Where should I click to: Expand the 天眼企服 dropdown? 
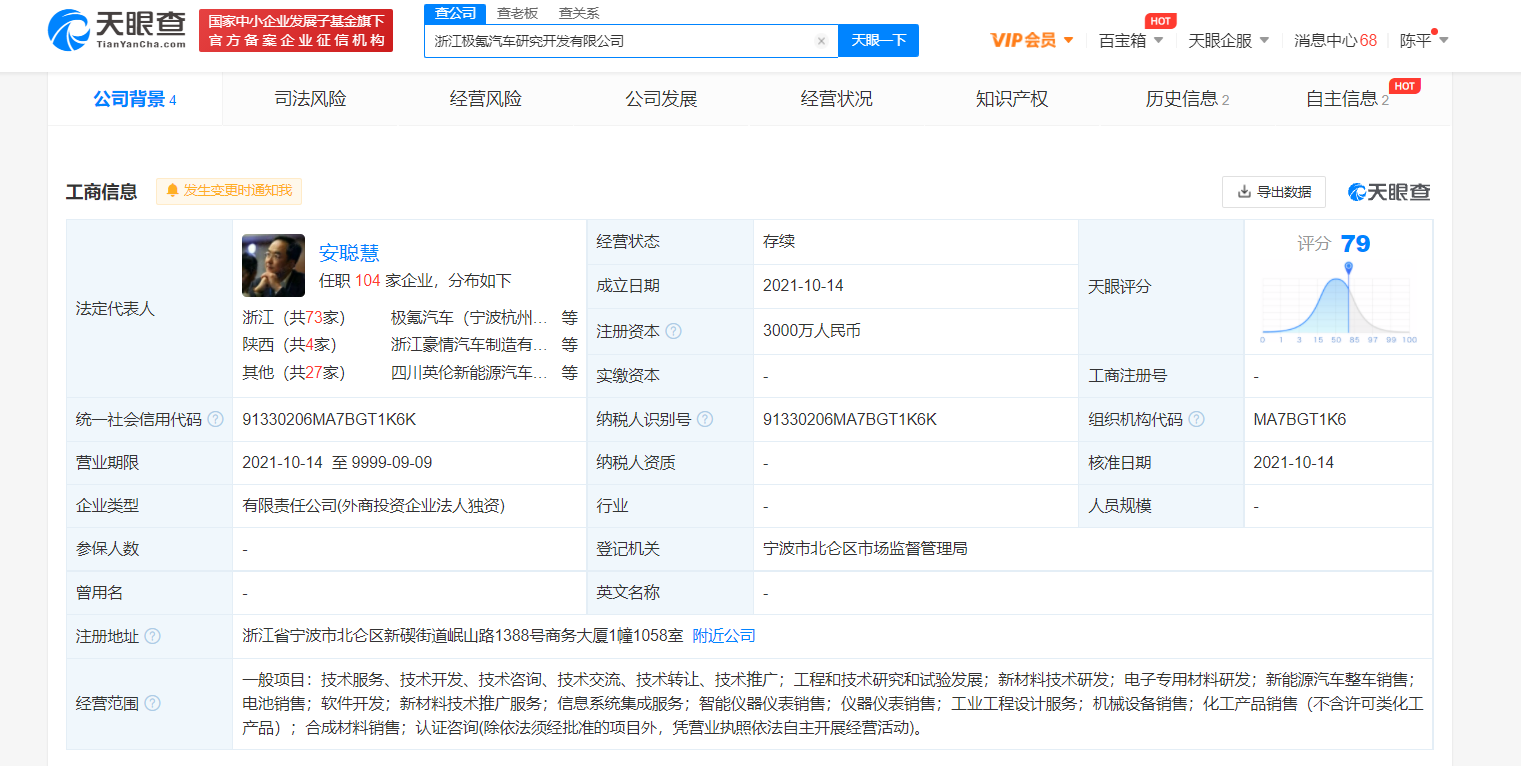point(1229,41)
